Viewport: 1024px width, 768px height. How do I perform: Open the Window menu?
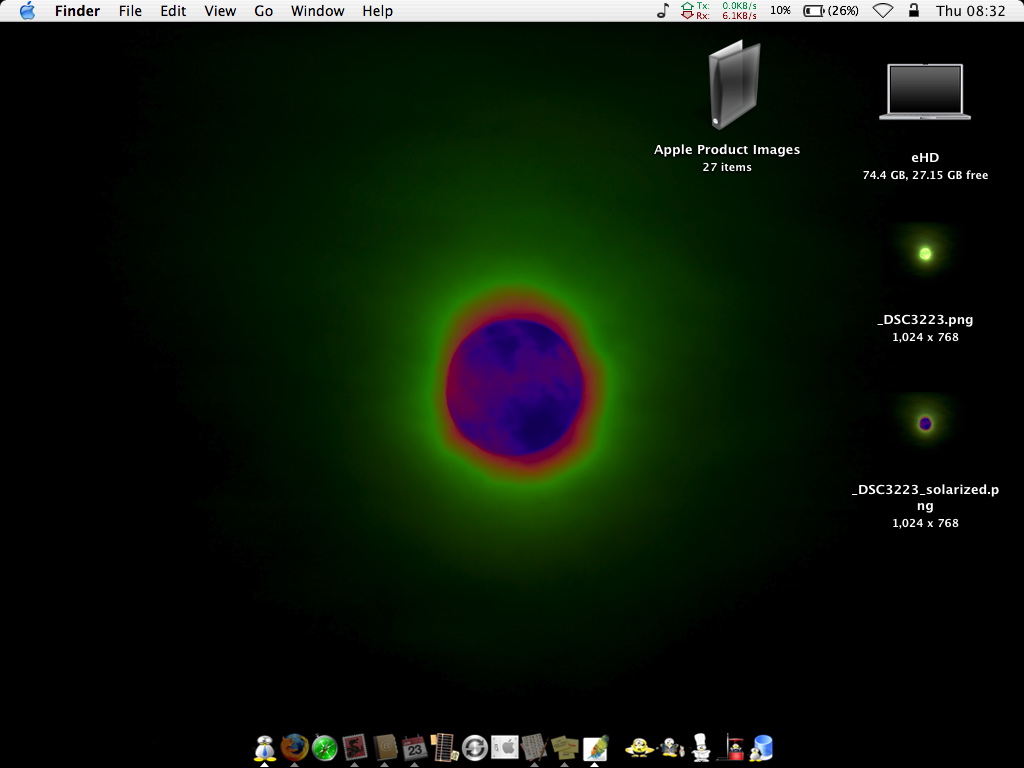click(x=317, y=11)
